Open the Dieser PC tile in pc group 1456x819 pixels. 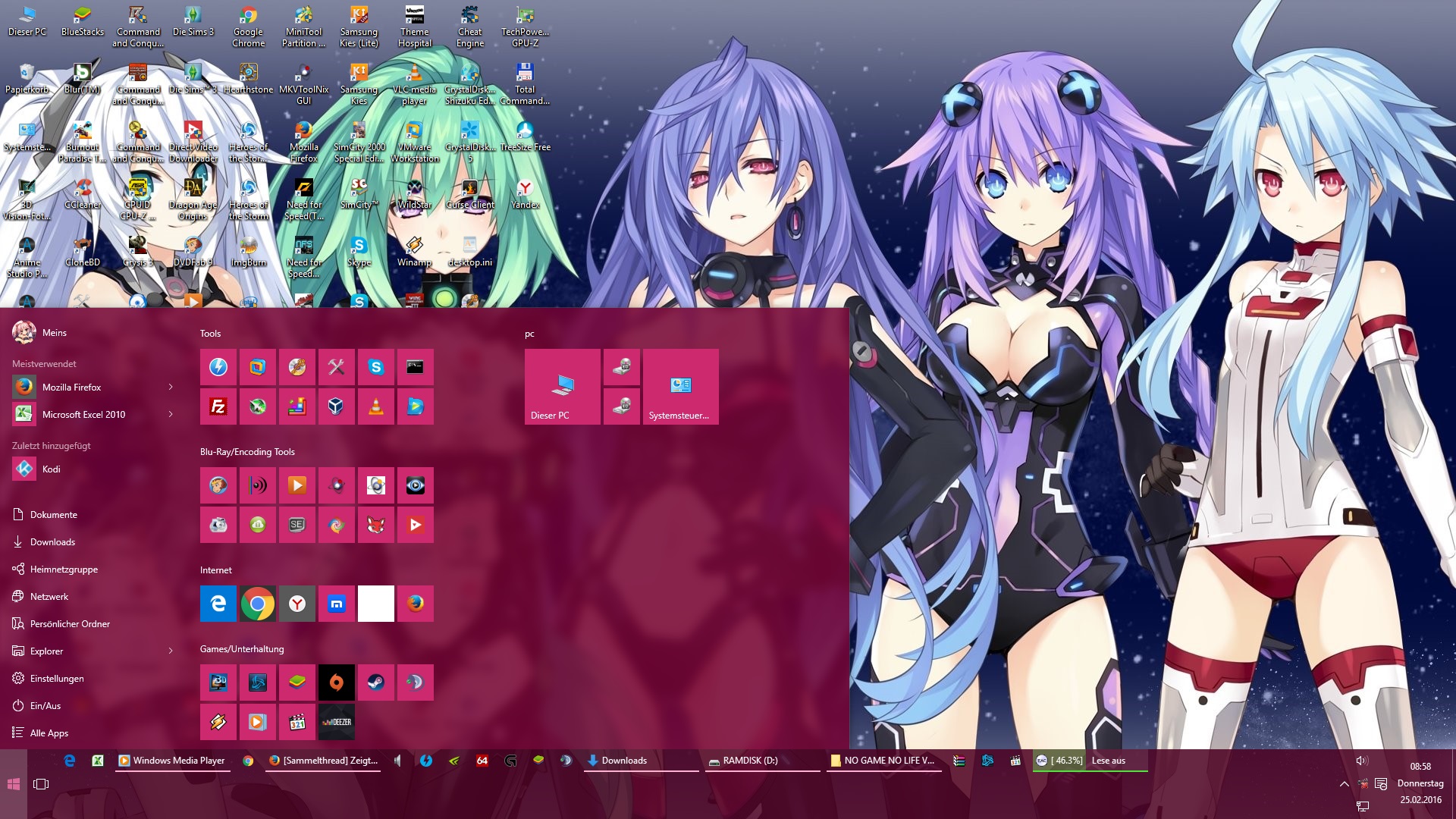coord(562,387)
